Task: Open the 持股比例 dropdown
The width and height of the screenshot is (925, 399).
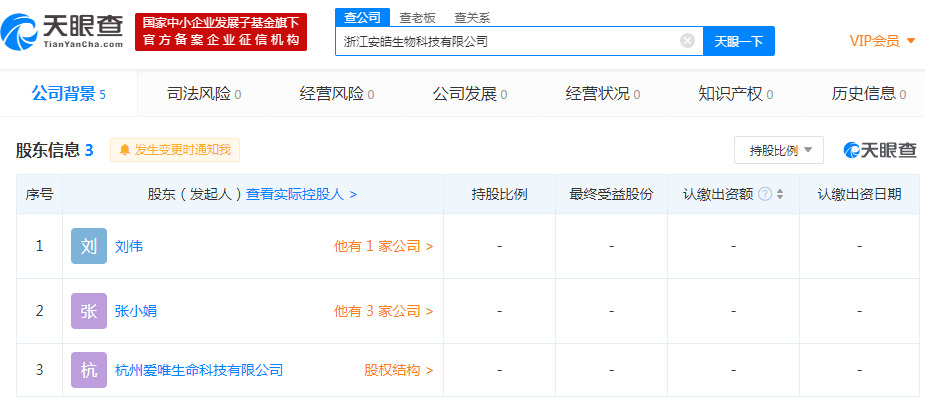Action: (779, 150)
